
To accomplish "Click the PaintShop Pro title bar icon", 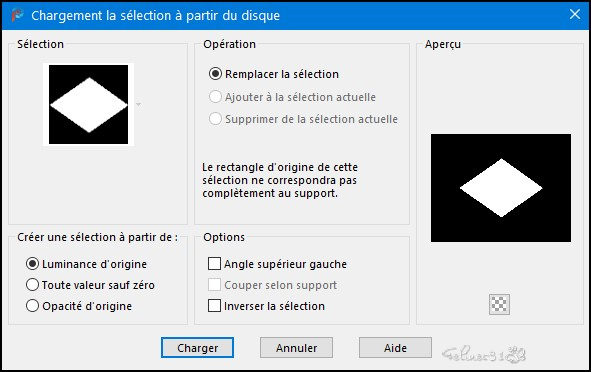I will (17, 15).
